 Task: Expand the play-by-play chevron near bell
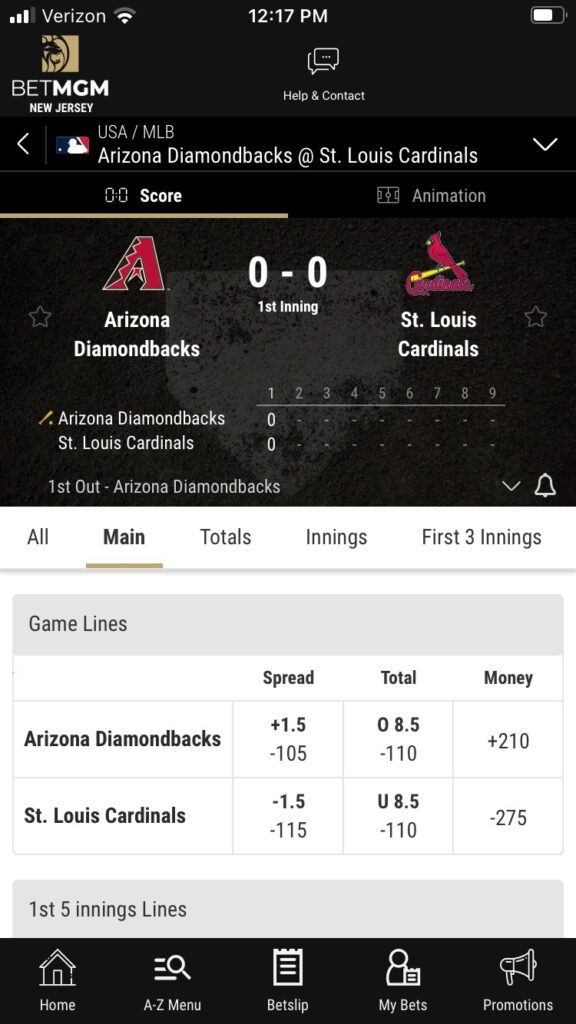click(511, 486)
